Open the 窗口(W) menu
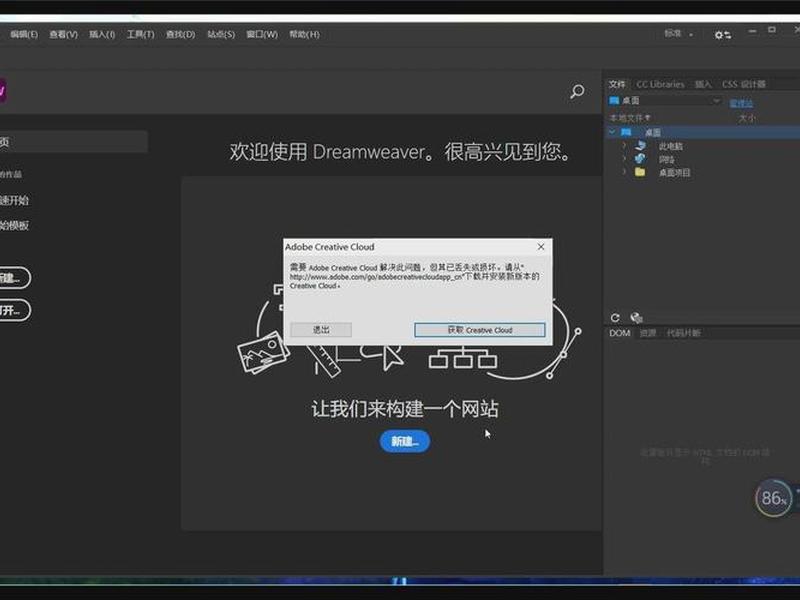The image size is (800, 600). point(262,34)
